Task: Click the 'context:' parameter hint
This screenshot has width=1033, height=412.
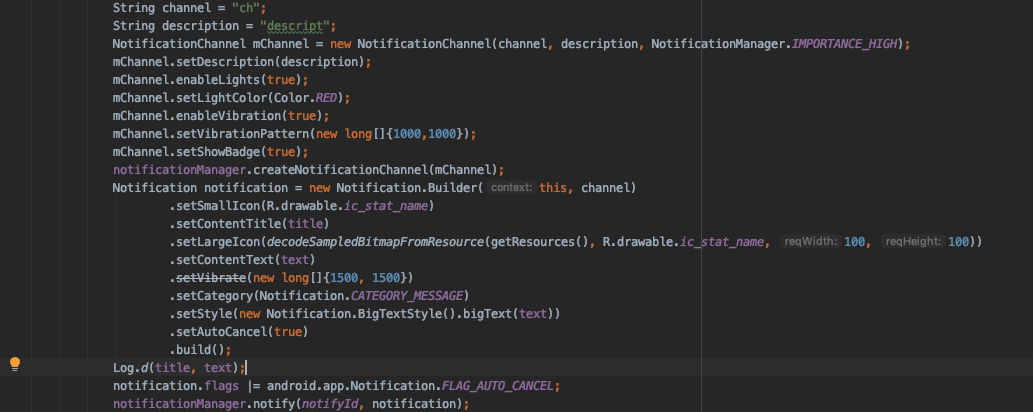Action: 511,188
